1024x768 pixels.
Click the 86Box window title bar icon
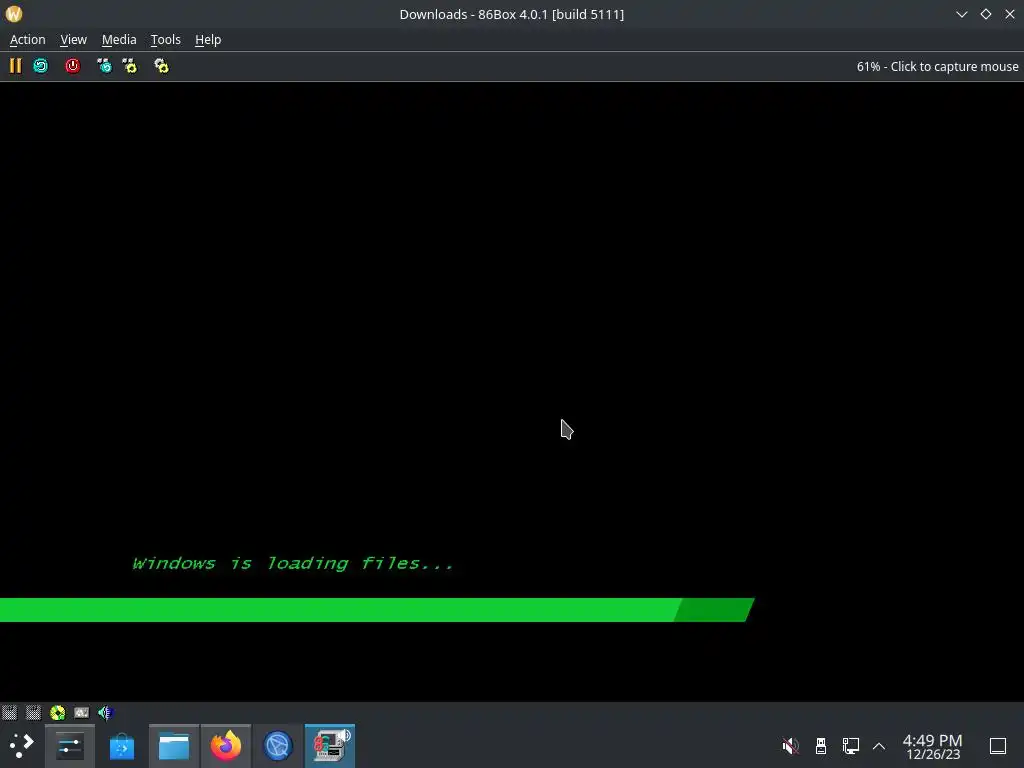tap(14, 14)
